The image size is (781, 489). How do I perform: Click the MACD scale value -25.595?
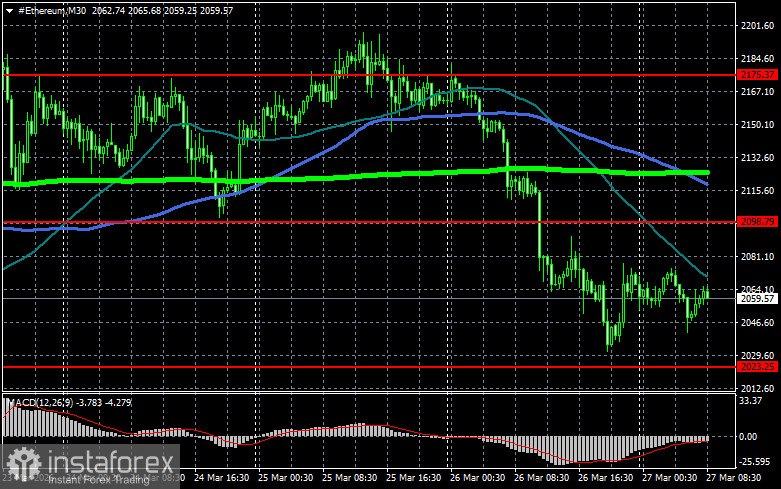click(x=754, y=462)
